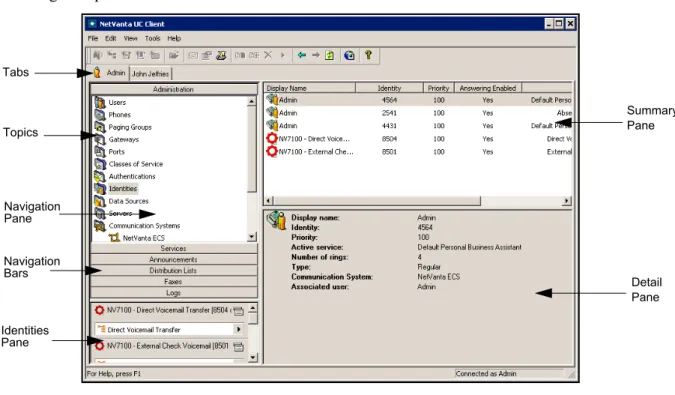Click topics list scroll down arrow
The height and width of the screenshot is (395, 675).
point(252,237)
